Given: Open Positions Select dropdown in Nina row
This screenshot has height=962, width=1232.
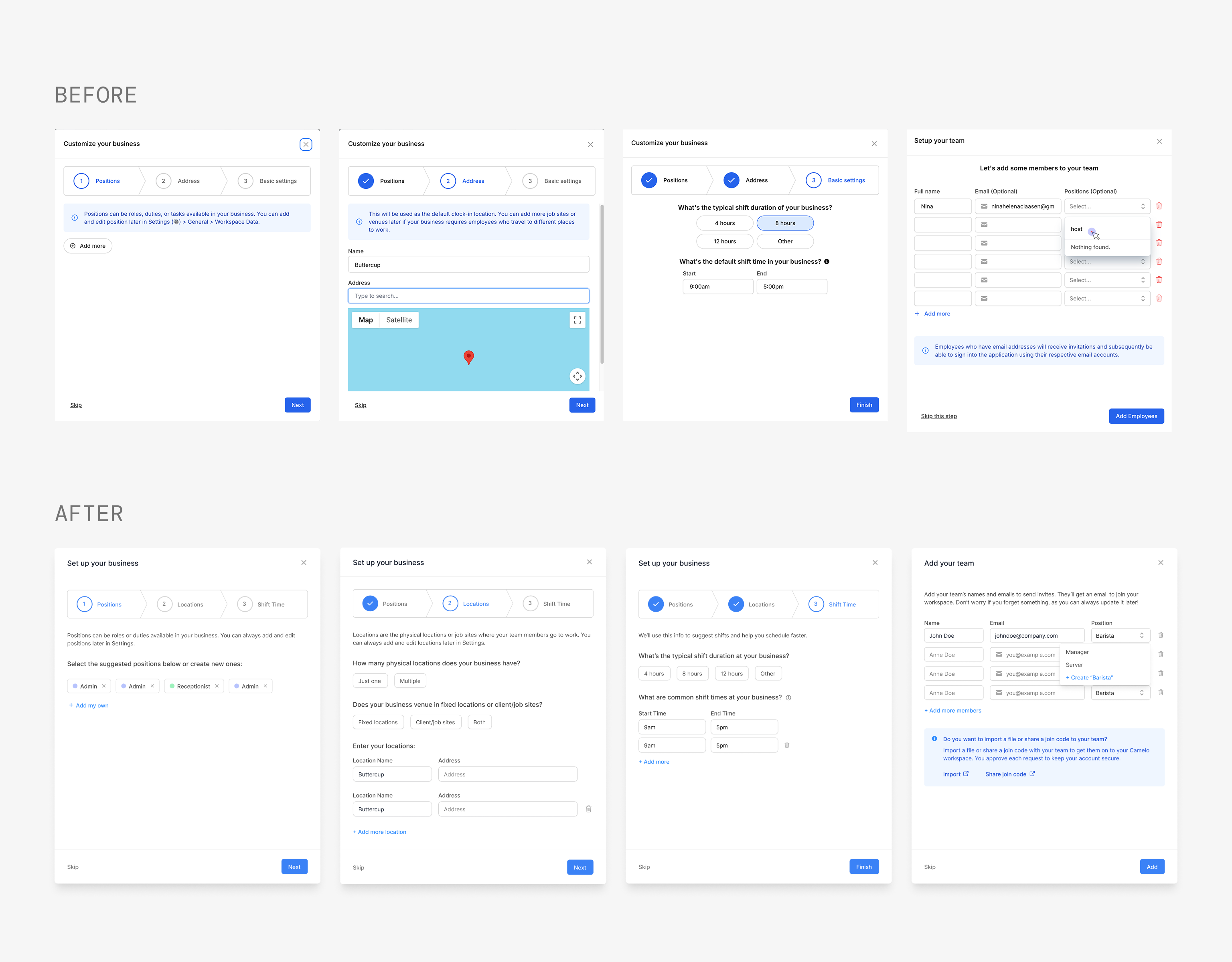Looking at the screenshot, I should (x=1107, y=206).
